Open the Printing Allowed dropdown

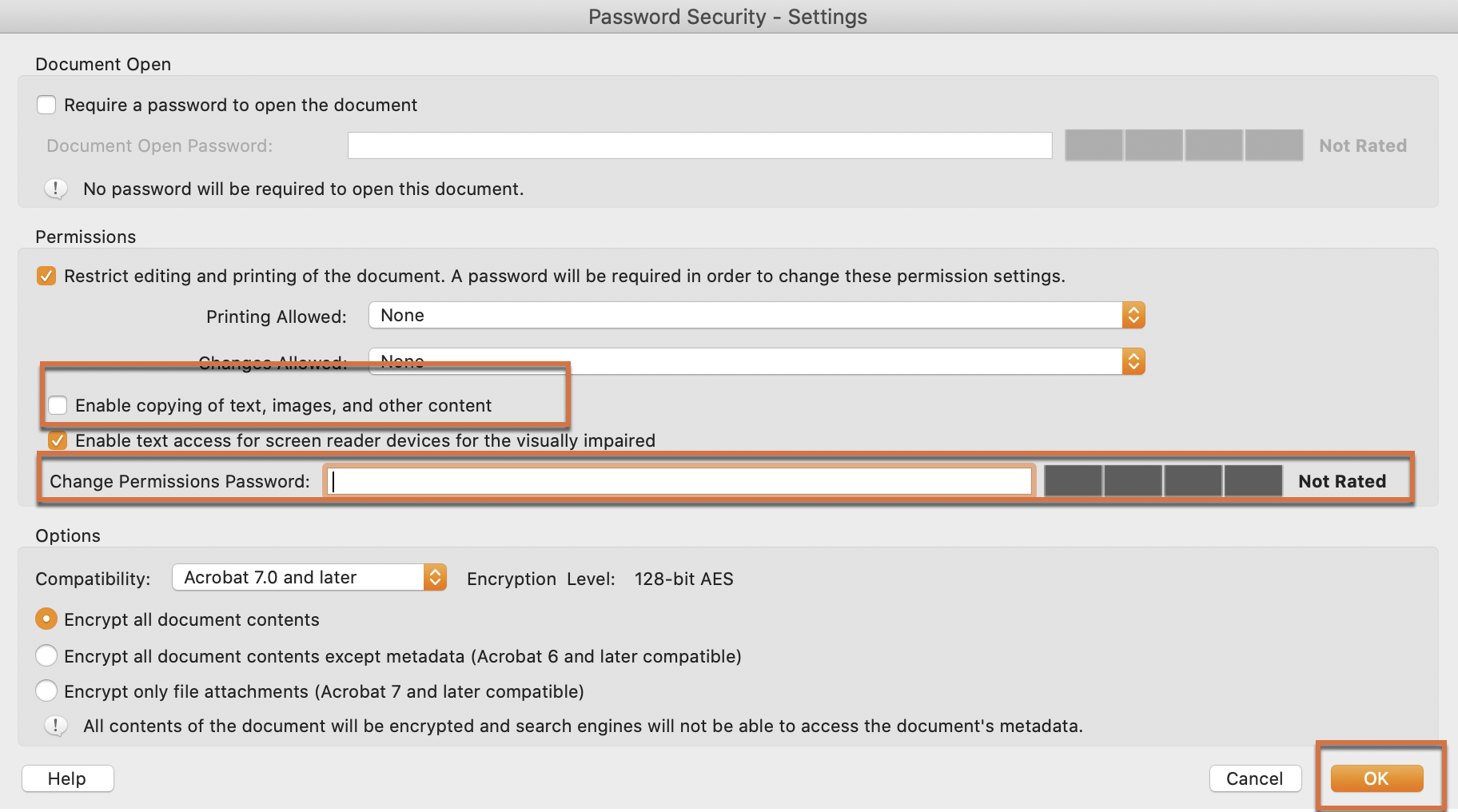coord(755,315)
